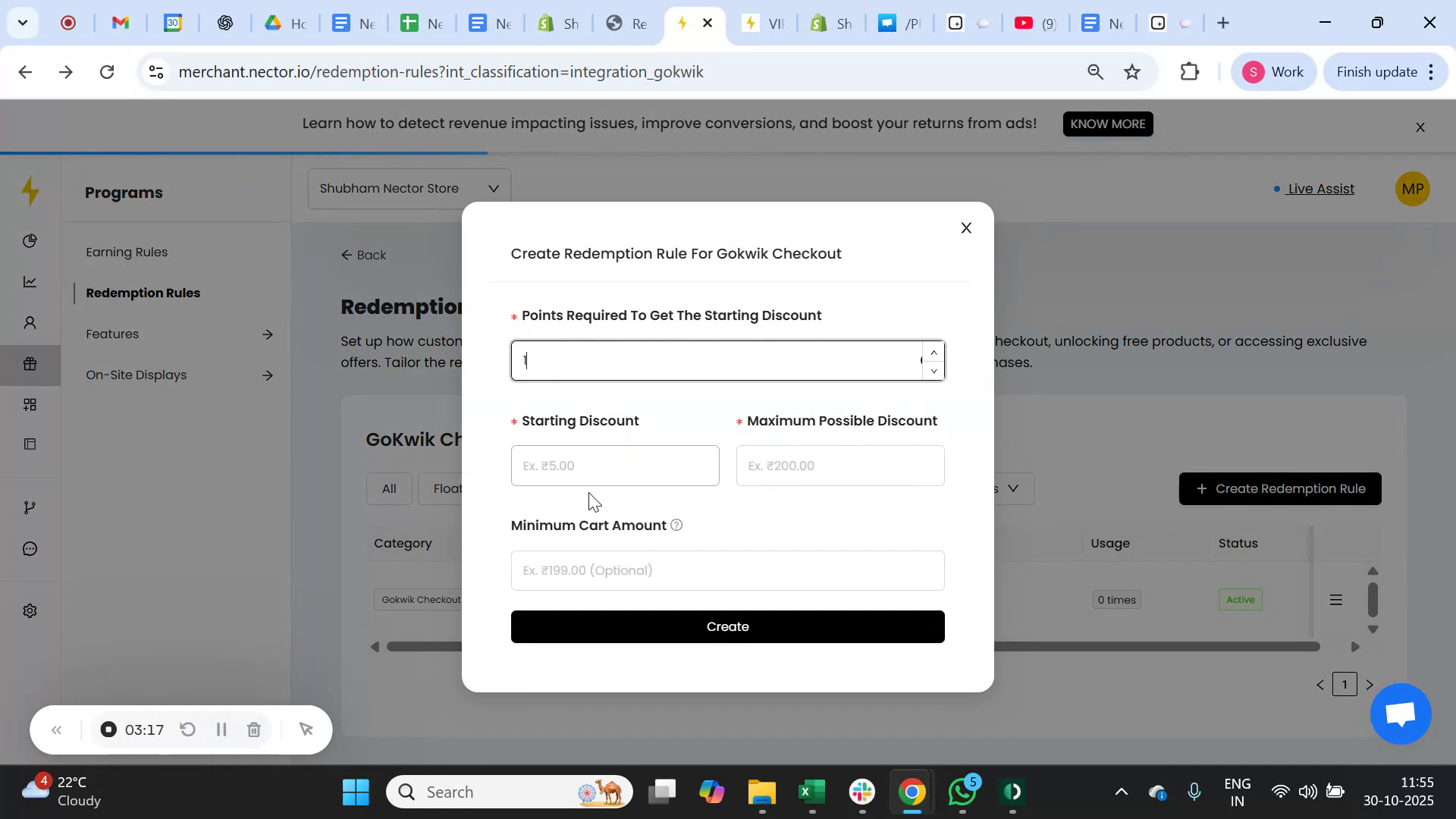
Task: Open sidebar settings gear icon
Action: click(30, 610)
